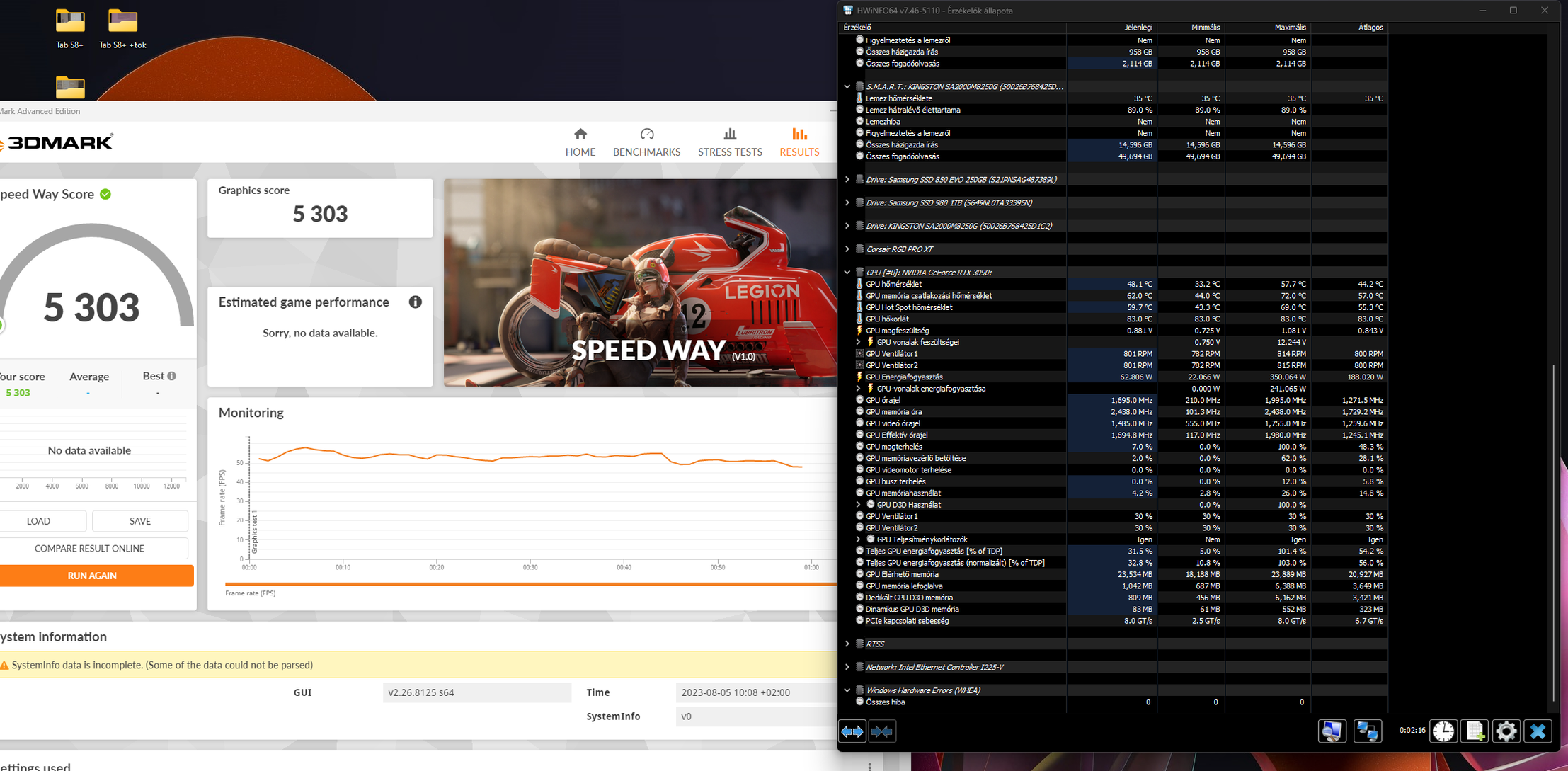Click info icon next to Best score

[172, 376]
